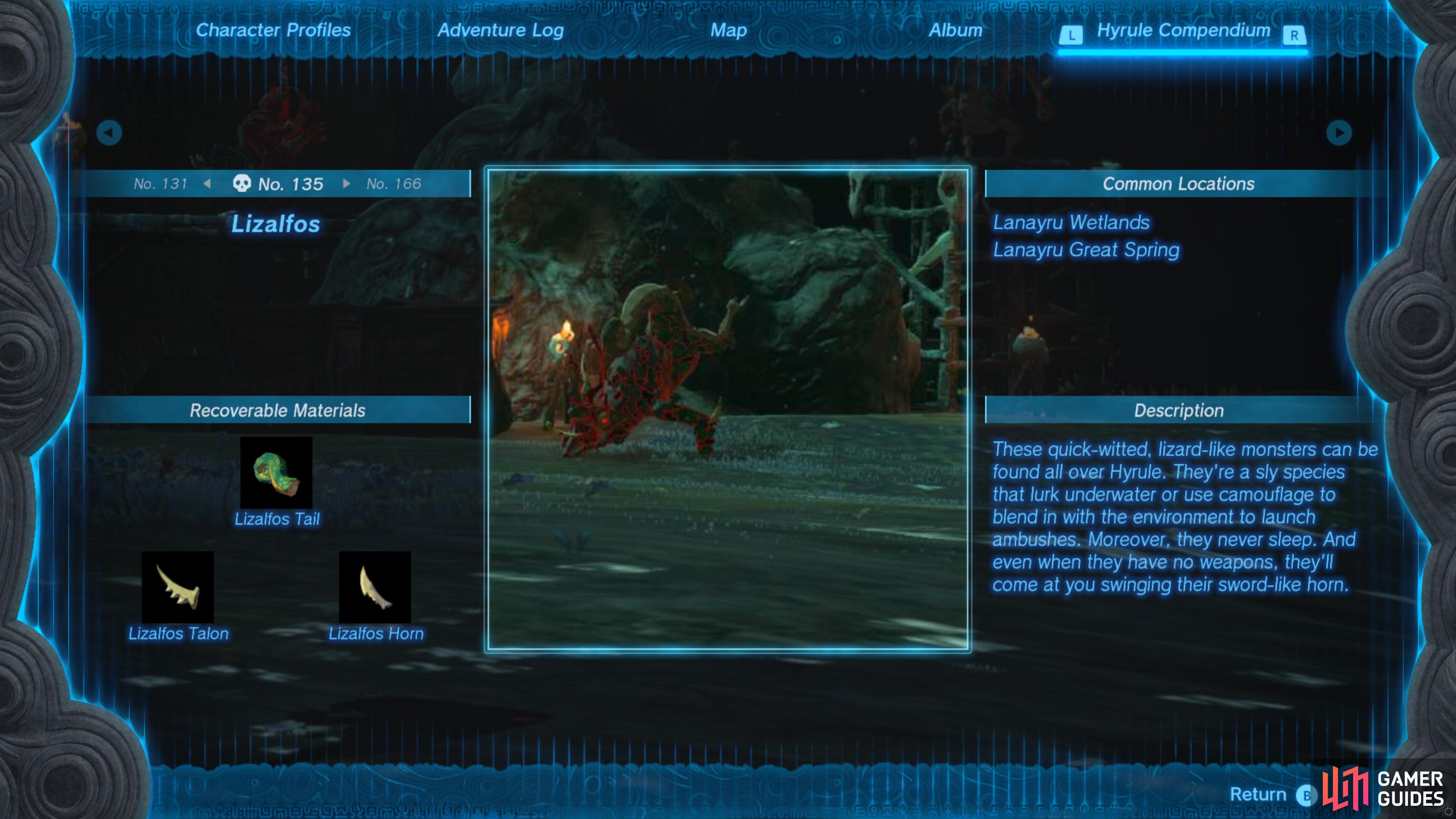Image resolution: width=1456 pixels, height=819 pixels.
Task: Click the Description header
Action: click(1178, 410)
